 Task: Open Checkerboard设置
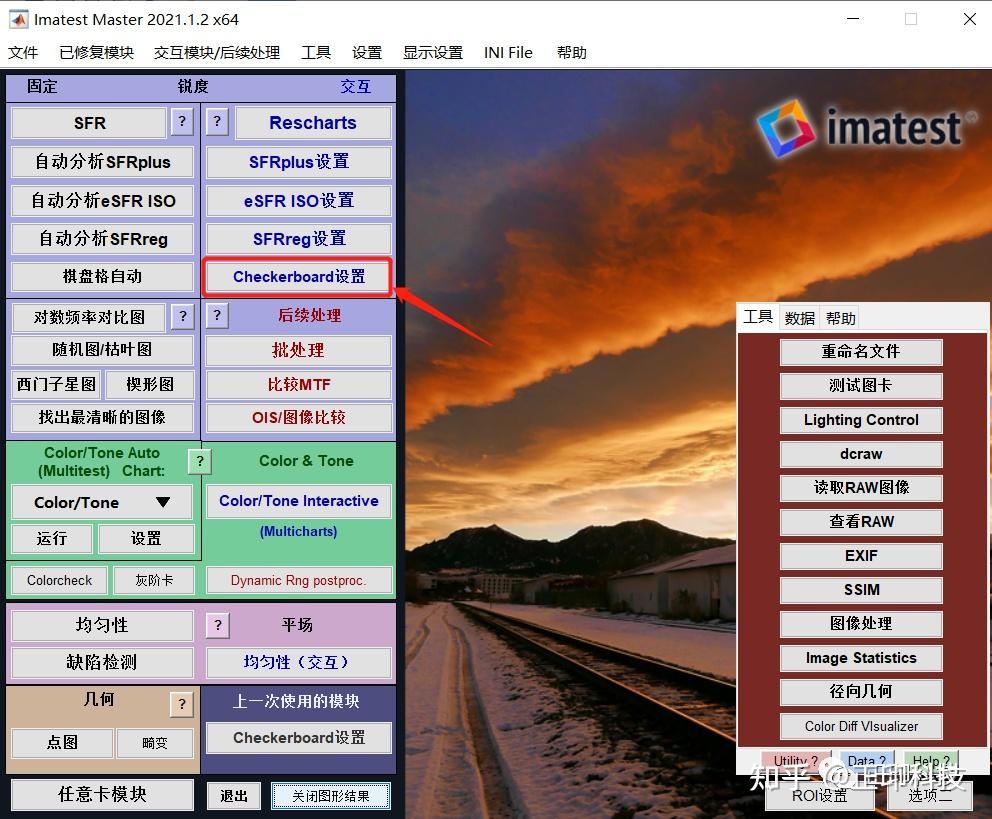coord(297,277)
